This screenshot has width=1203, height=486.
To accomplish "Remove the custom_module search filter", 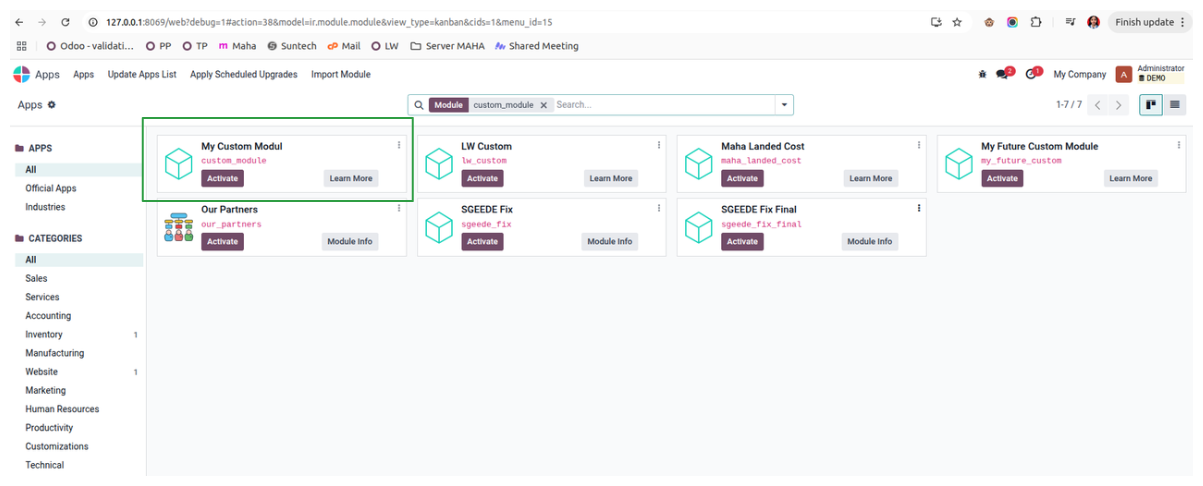I will [544, 105].
